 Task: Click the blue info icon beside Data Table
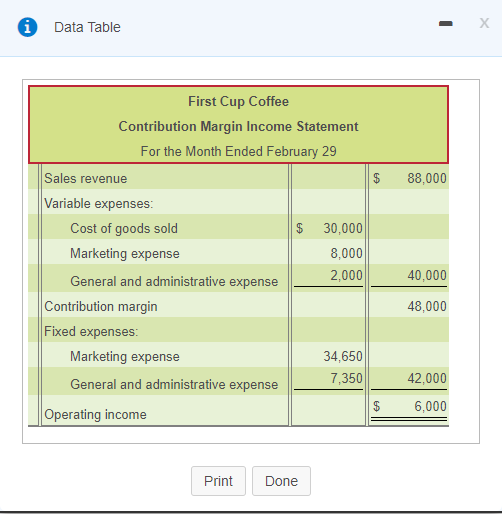tap(27, 27)
